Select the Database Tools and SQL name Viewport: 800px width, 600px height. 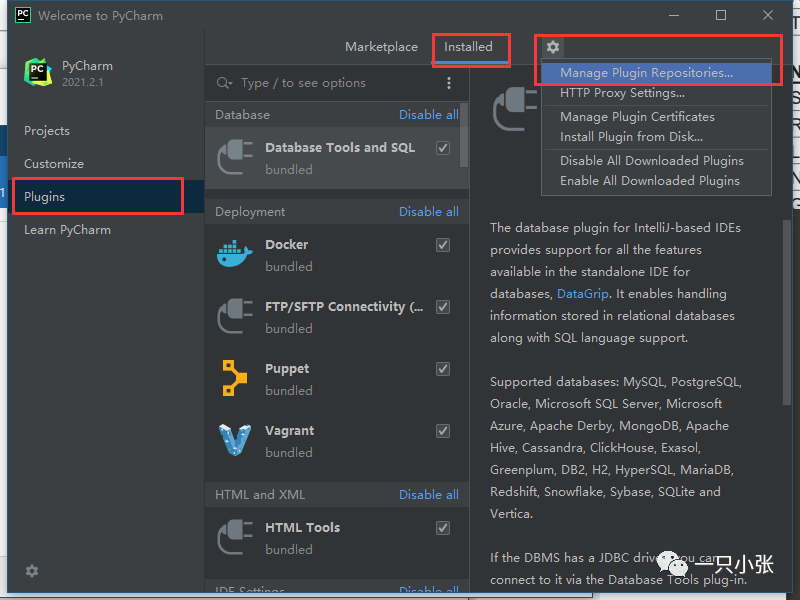340,148
